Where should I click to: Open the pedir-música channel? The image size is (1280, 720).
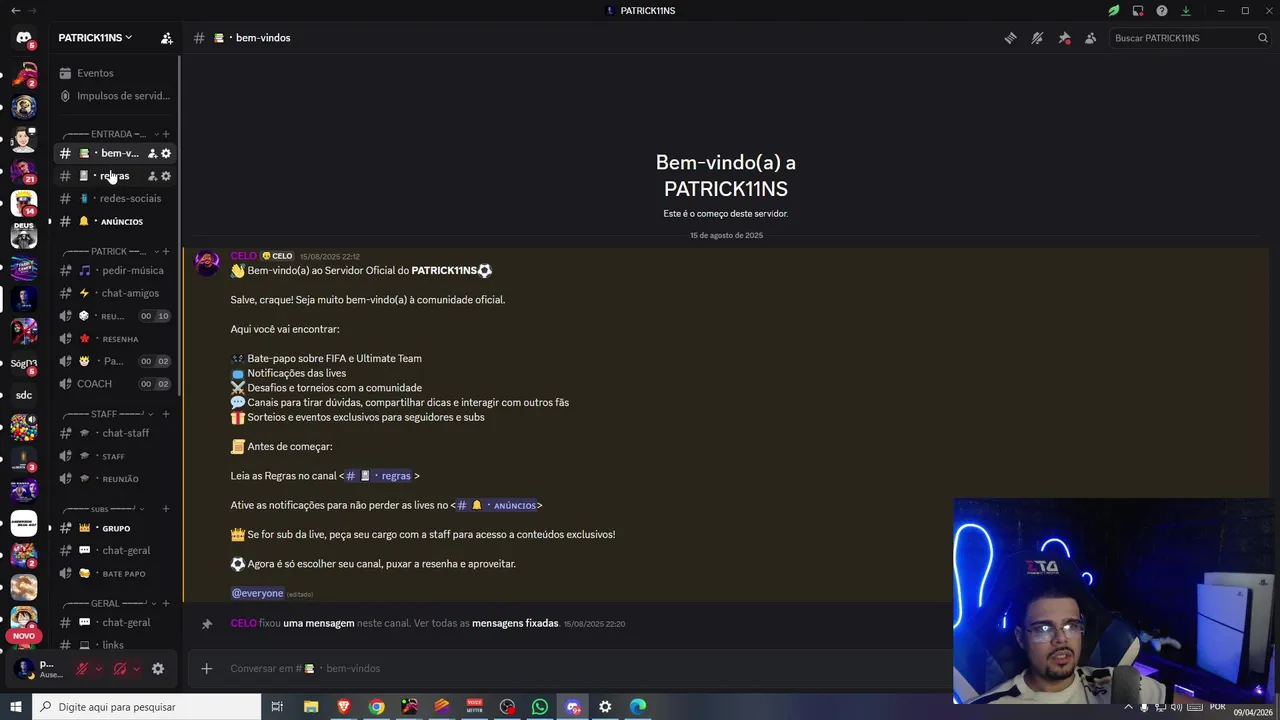[x=116, y=270]
